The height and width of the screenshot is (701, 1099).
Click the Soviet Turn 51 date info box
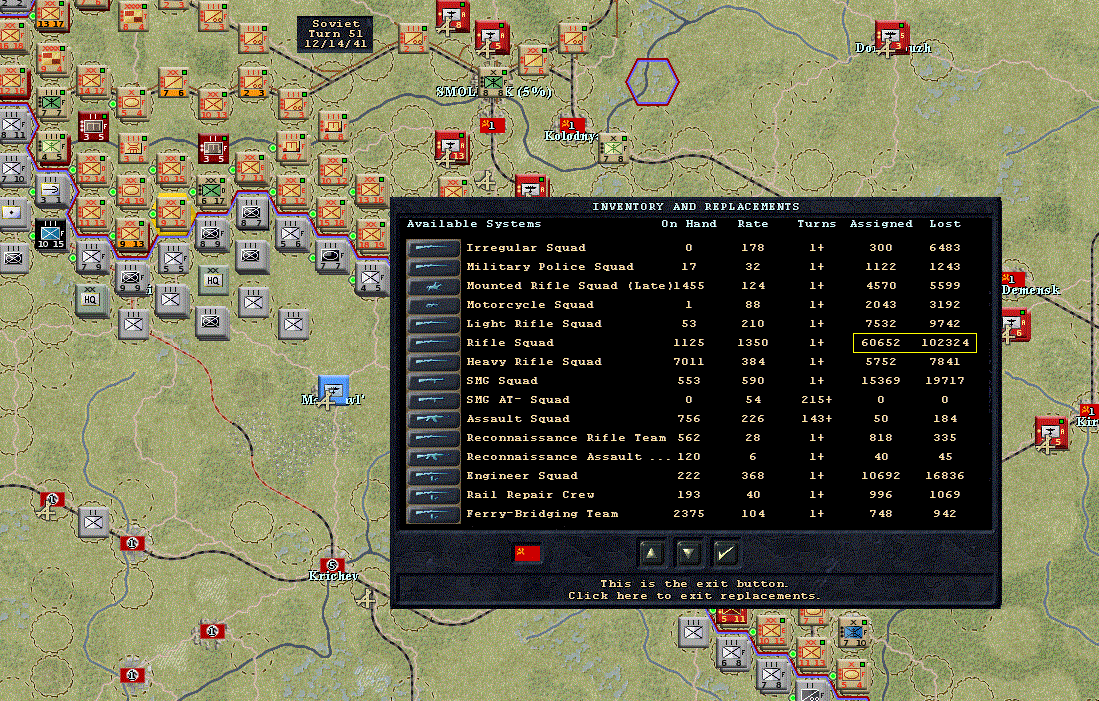click(335, 34)
